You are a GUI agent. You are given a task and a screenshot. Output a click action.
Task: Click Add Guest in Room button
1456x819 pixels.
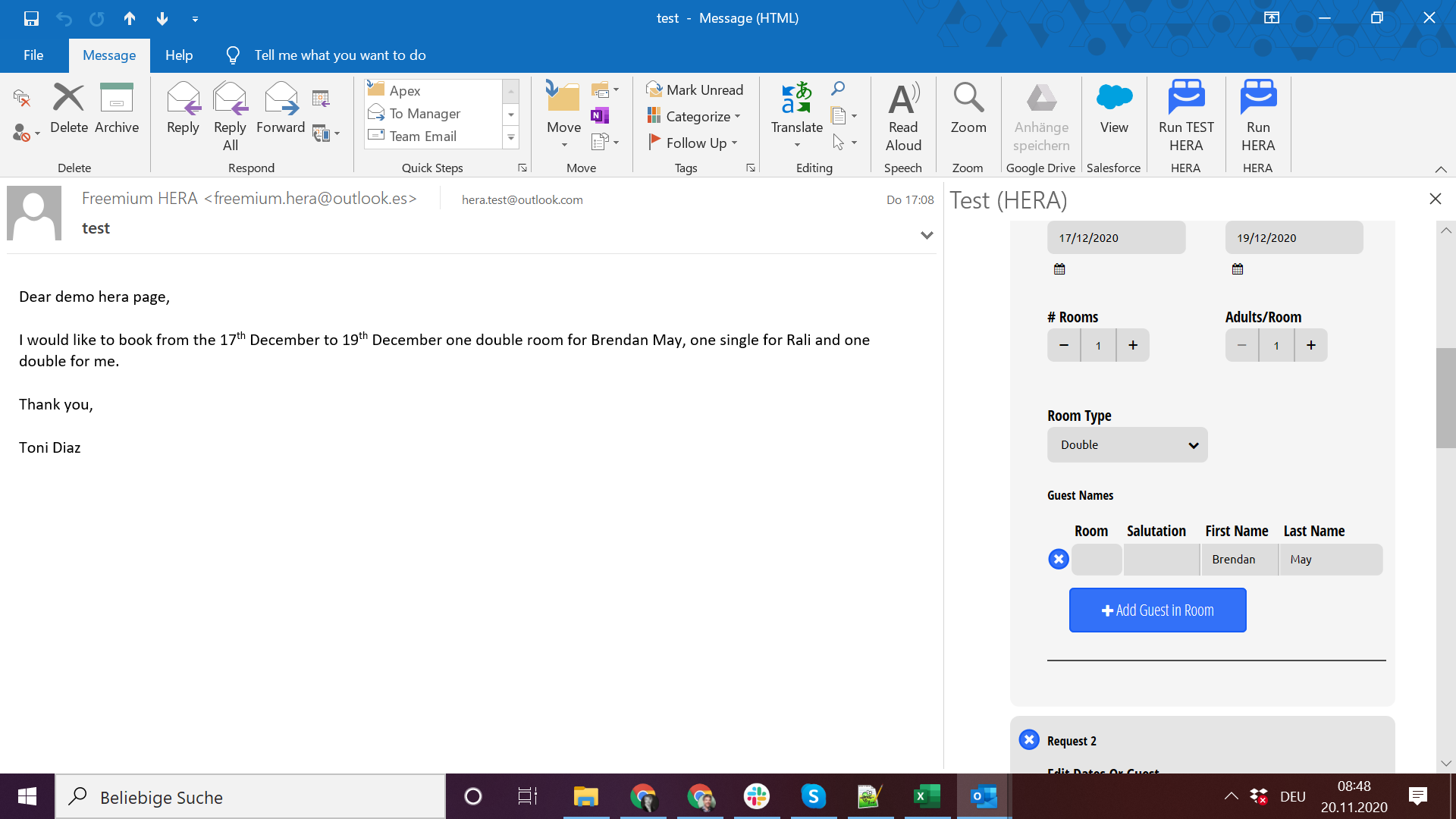coord(1157,610)
